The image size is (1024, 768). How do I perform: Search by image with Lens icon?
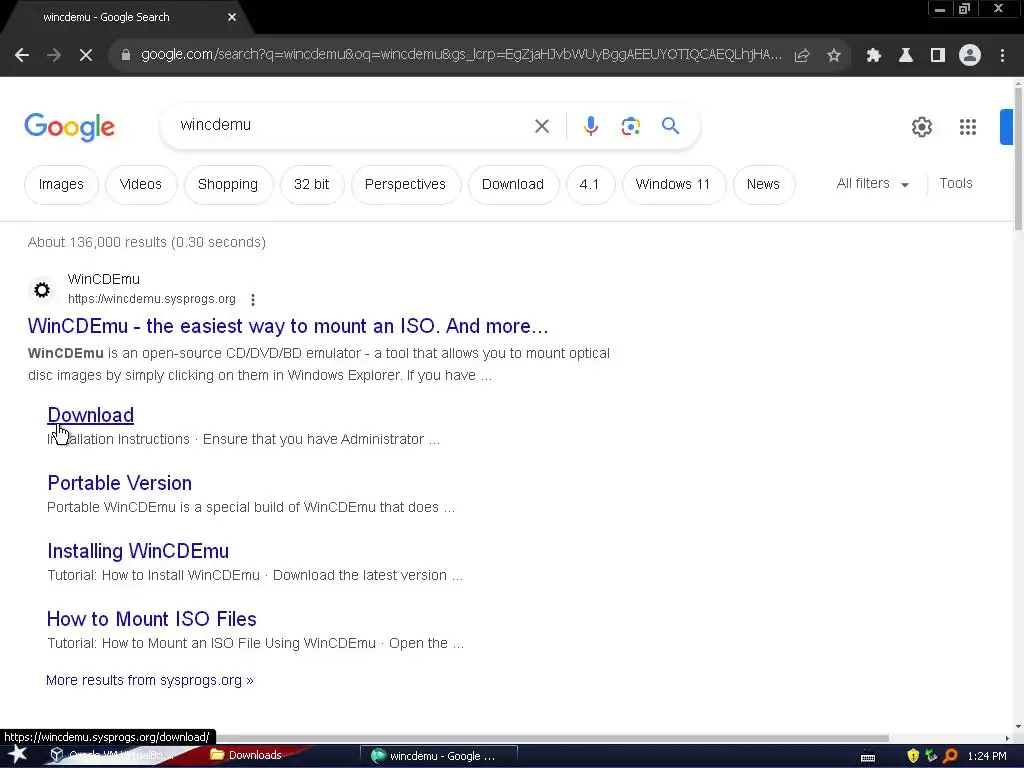(631, 126)
